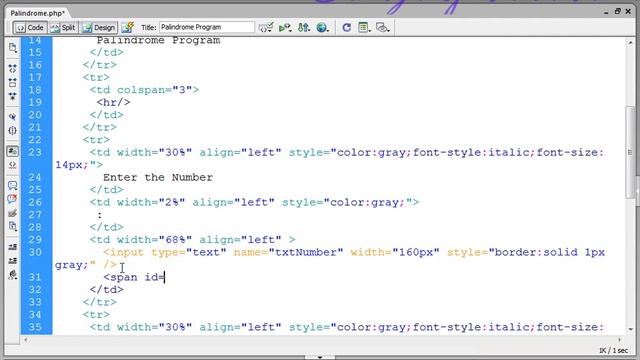The image size is (640, 360).
Task: Refresh Design view
Action: point(347,27)
